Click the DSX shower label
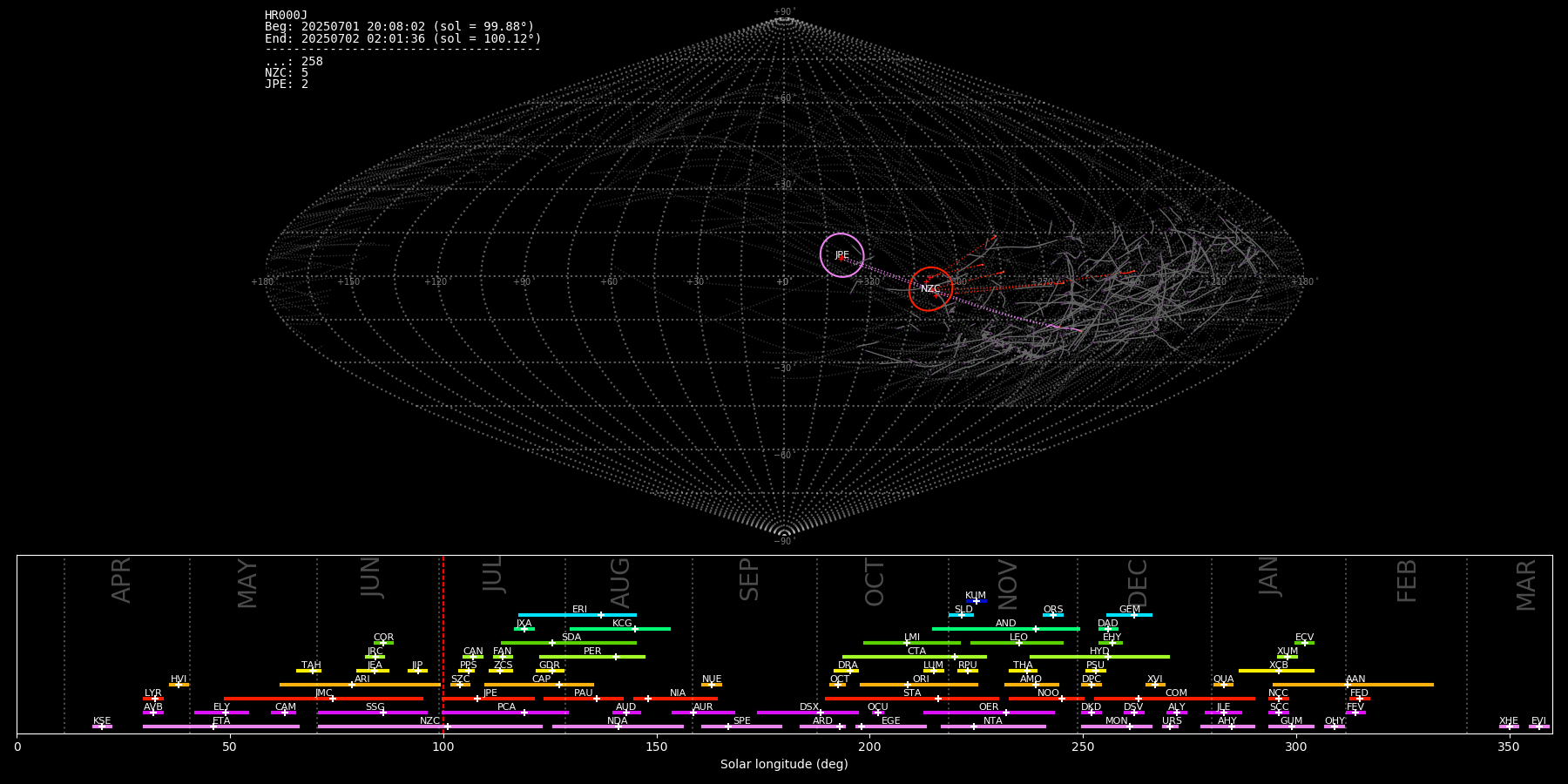The height and width of the screenshot is (784, 1568). click(x=809, y=707)
